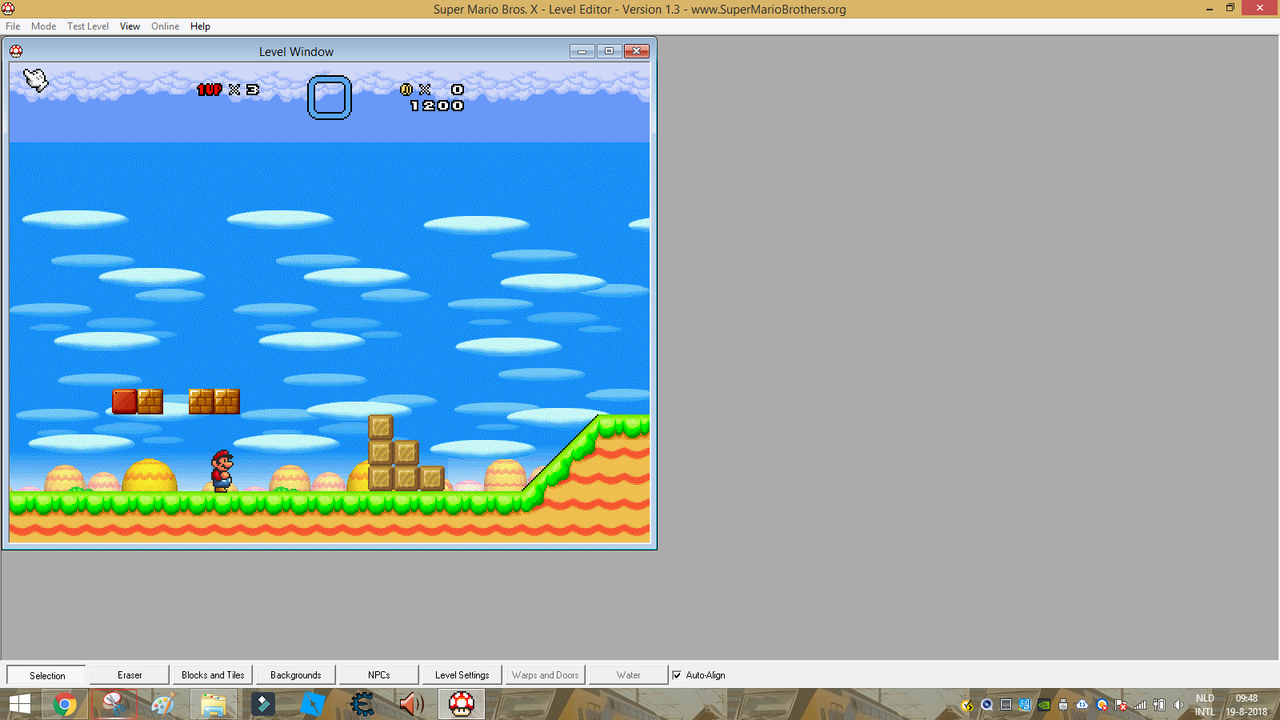1280x720 pixels.
Task: Click the cloud sync tray icon
Action: click(x=1082, y=705)
